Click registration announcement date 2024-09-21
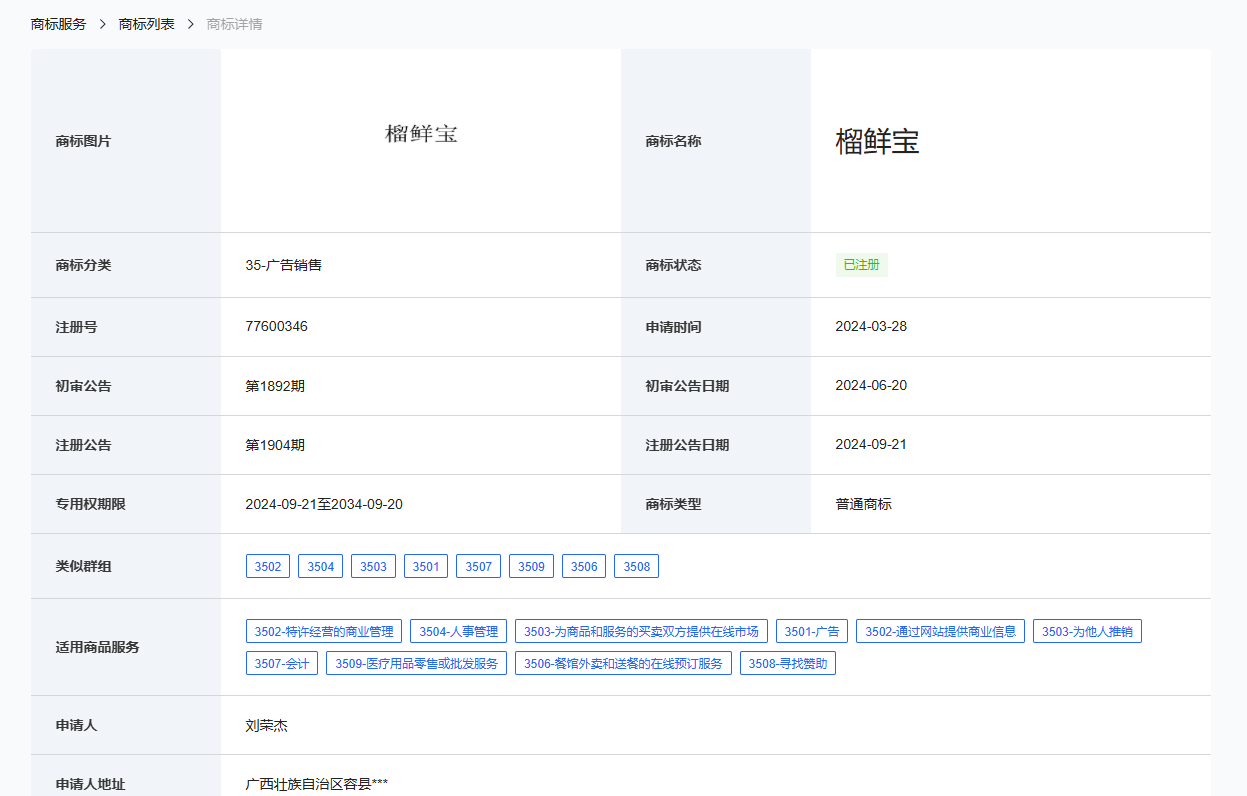 [871, 444]
